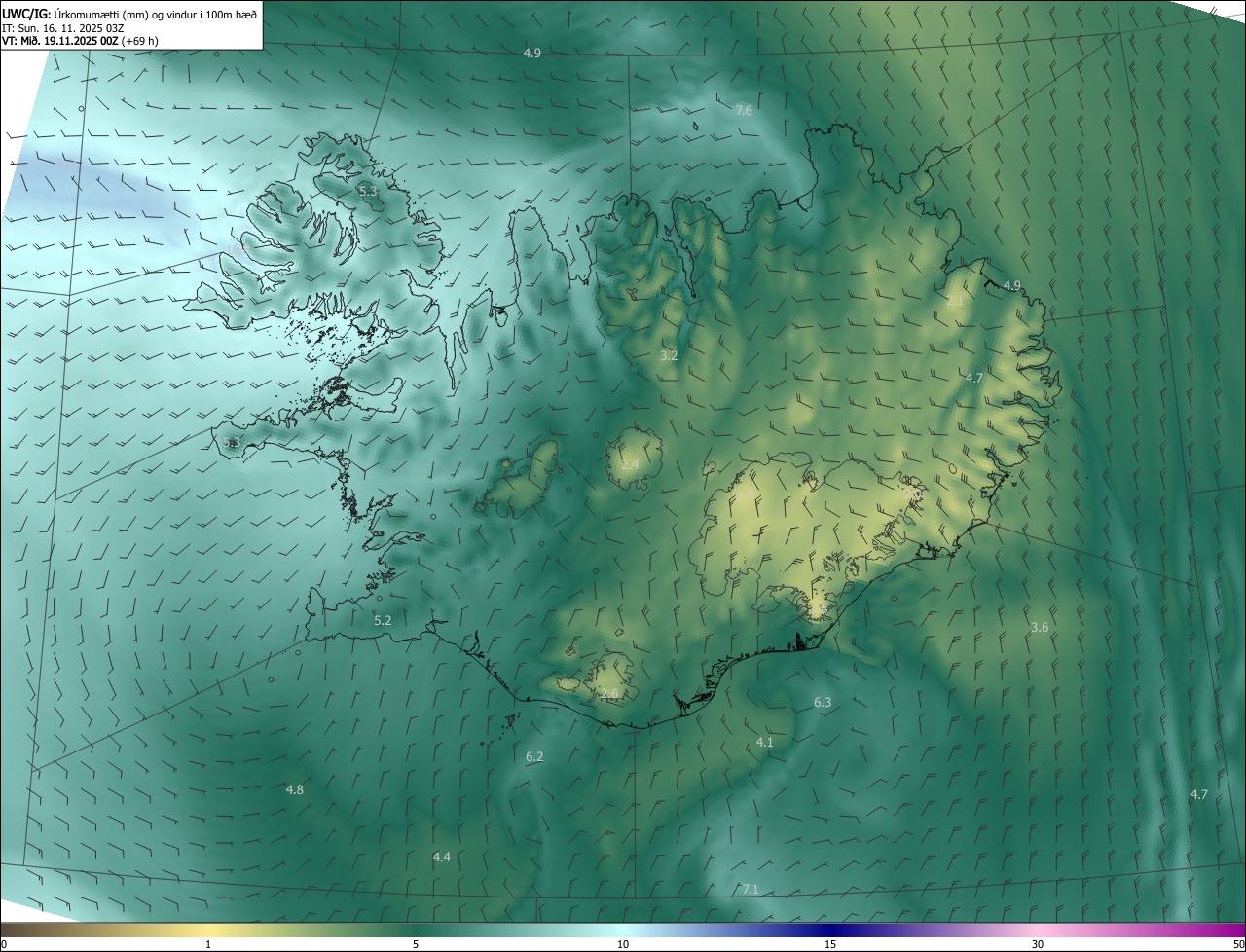This screenshot has width=1246, height=952.
Task: Click the 3.6 value label over the sea
Action: coord(1040,627)
